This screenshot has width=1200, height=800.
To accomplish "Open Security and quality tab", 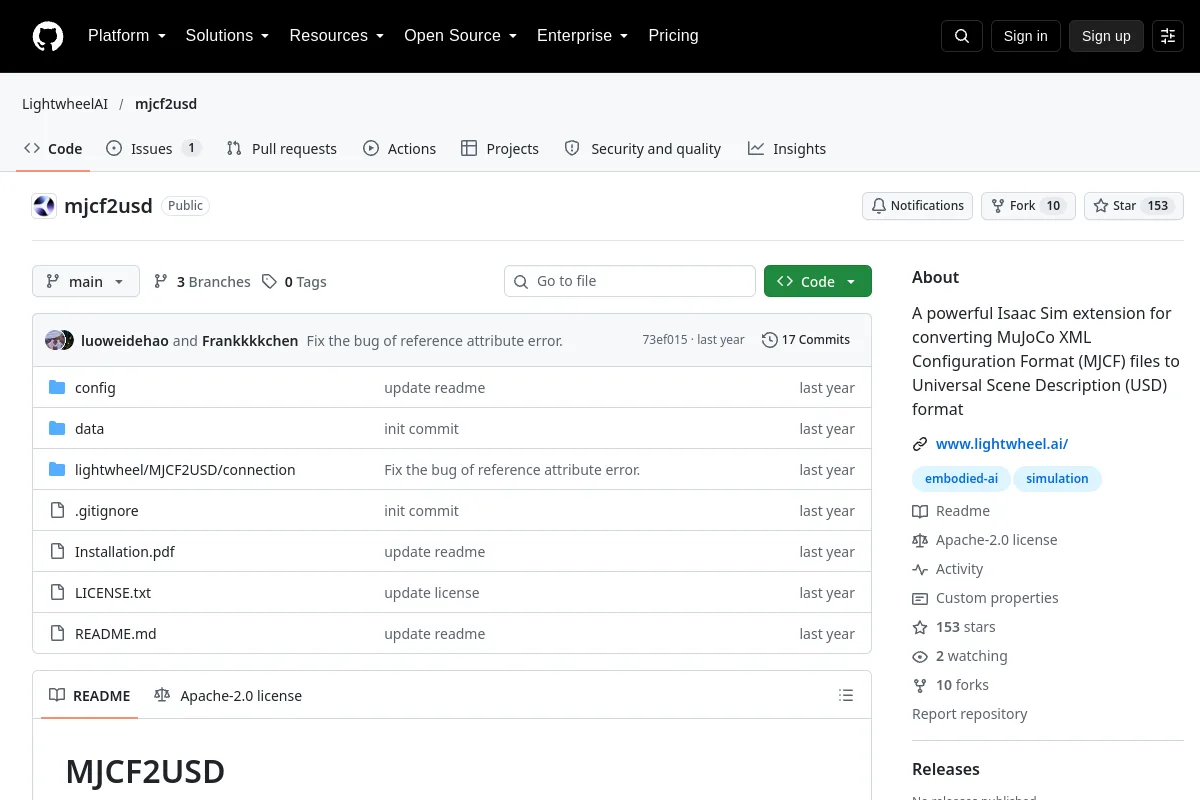I will 643,148.
